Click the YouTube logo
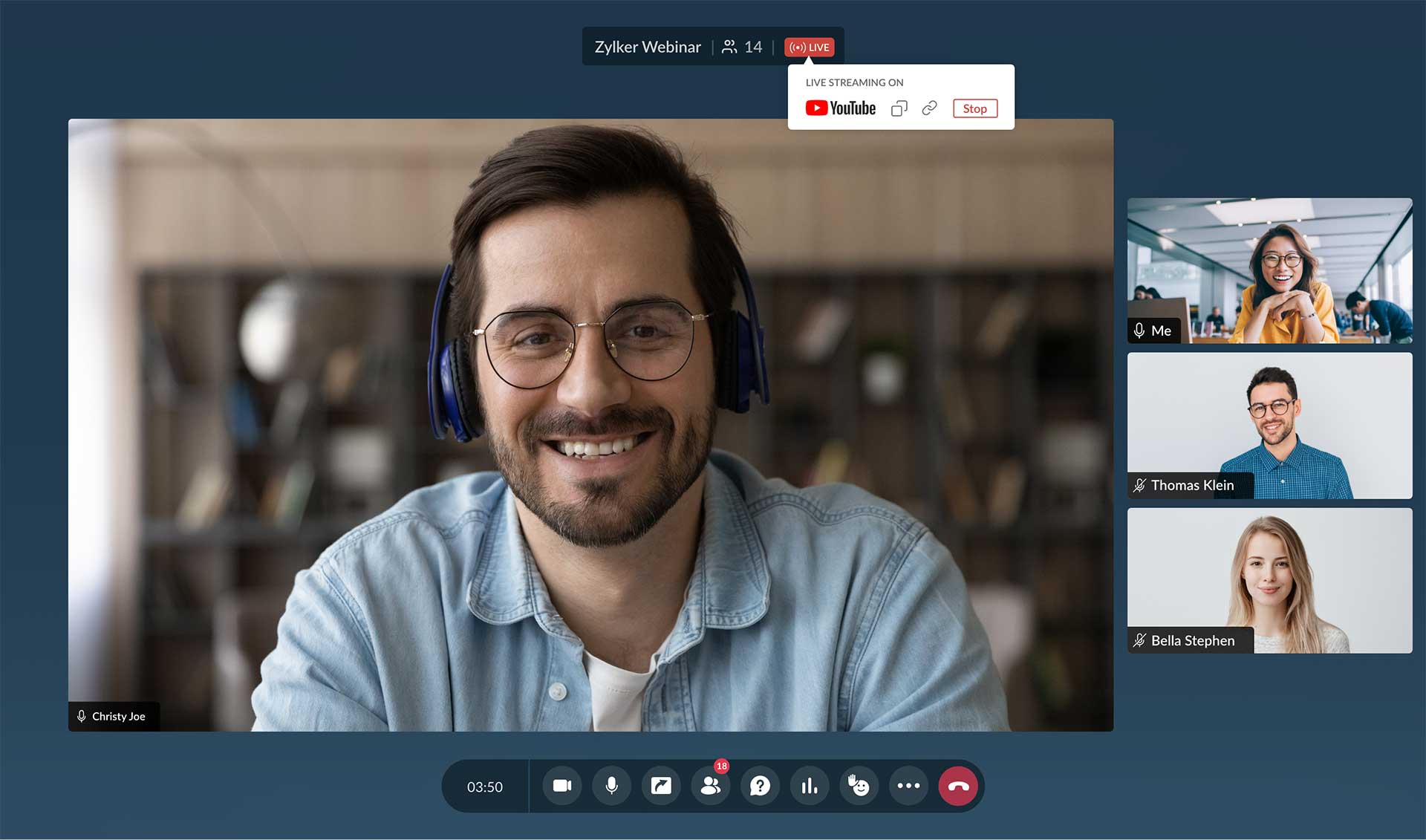Screen dimensions: 1426x840 pyautogui.click(x=841, y=108)
